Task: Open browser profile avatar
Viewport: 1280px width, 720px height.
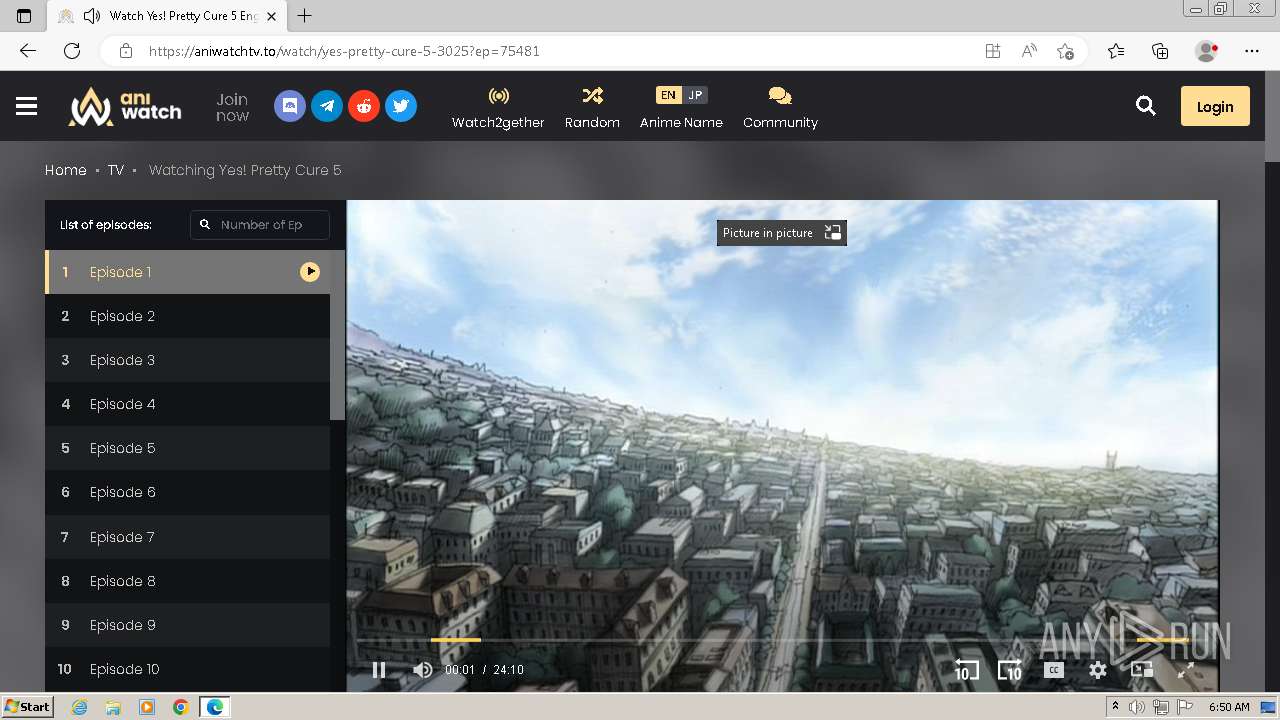Action: [x=1207, y=51]
